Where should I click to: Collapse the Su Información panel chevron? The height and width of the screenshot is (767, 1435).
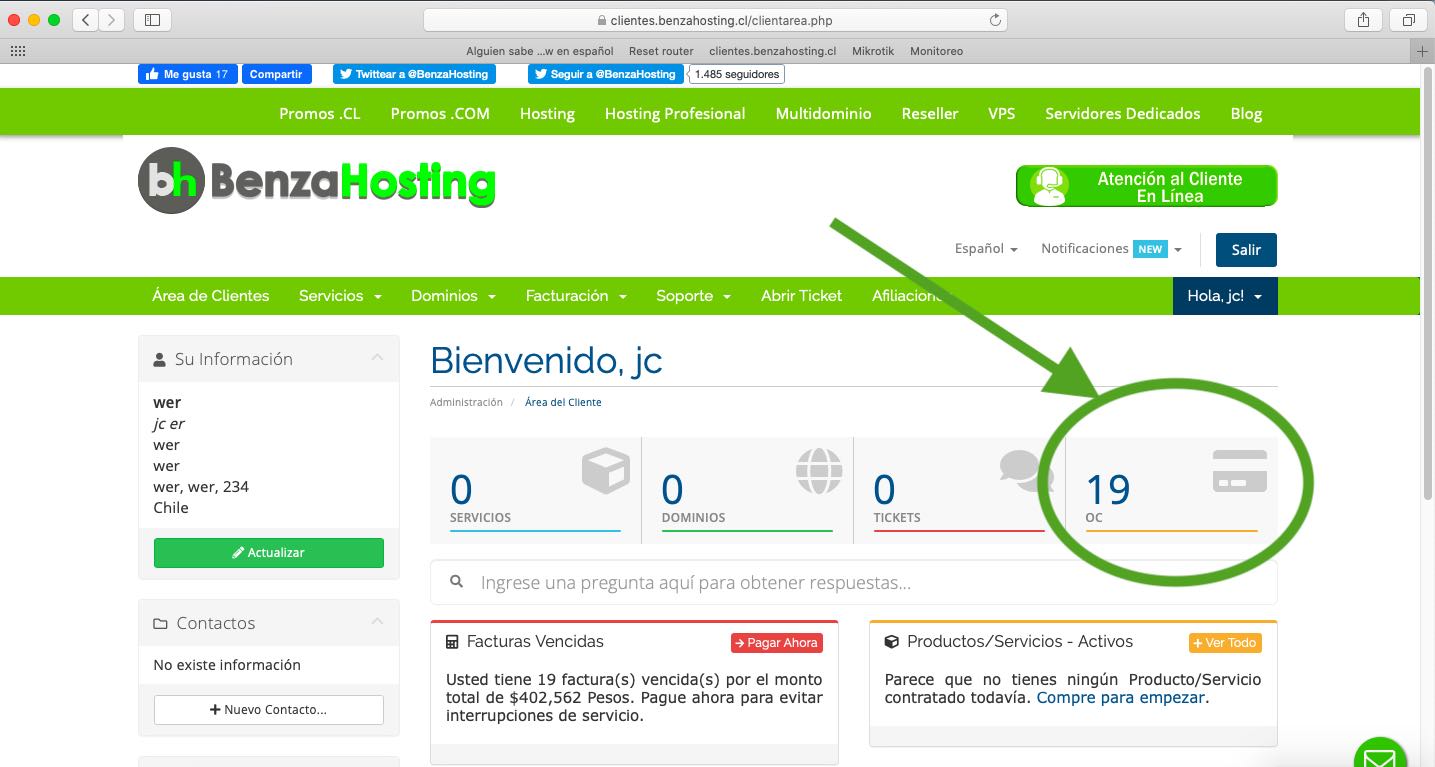click(377, 358)
